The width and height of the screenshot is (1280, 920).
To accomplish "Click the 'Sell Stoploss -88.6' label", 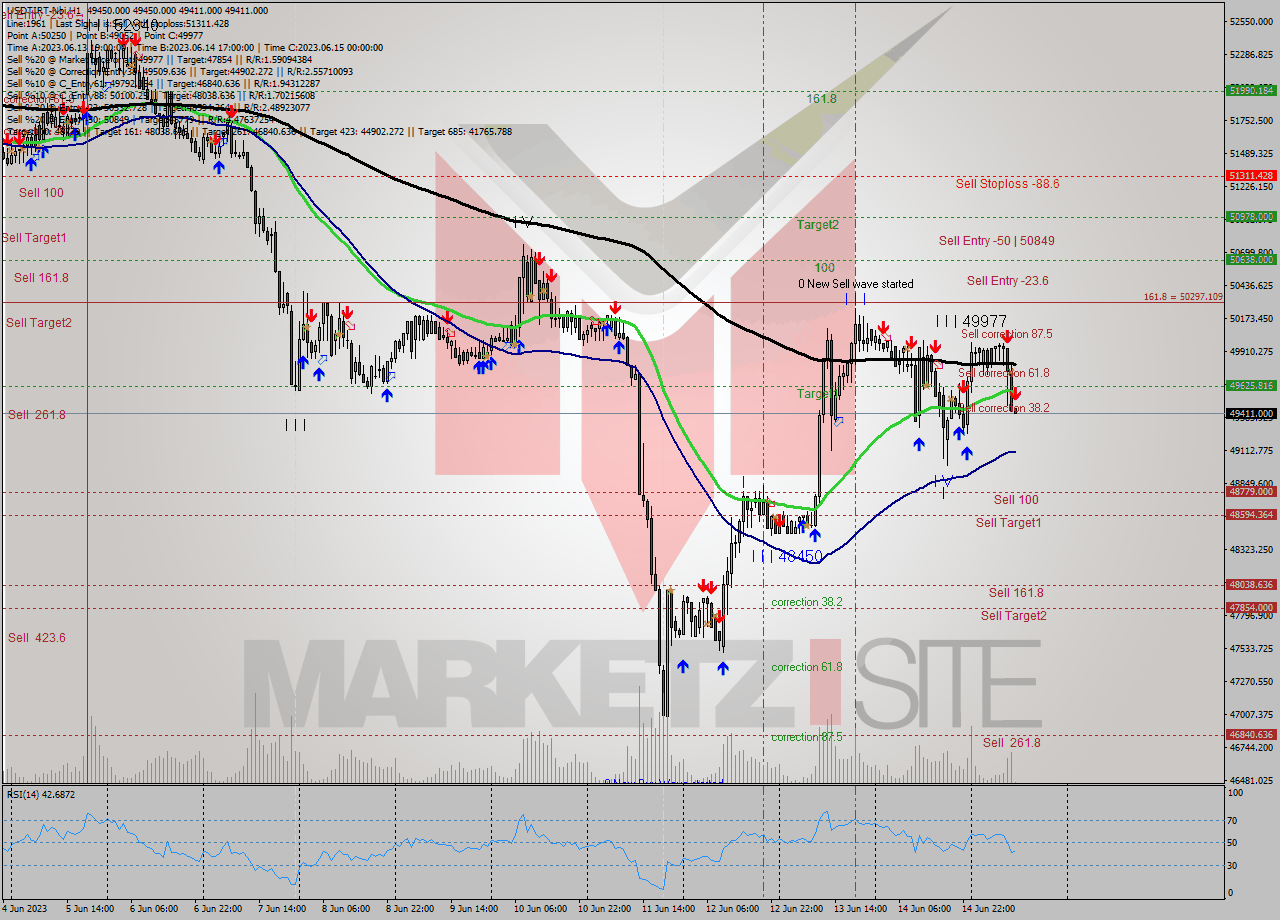I will [x=1007, y=184].
